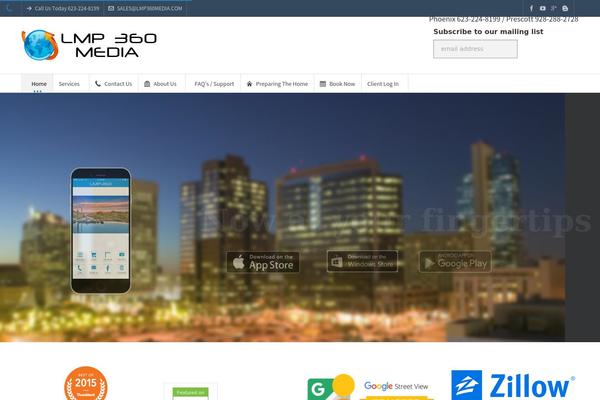The image size is (600, 400).
Task: Click the green 'Featured on' badge
Action: 191,393
